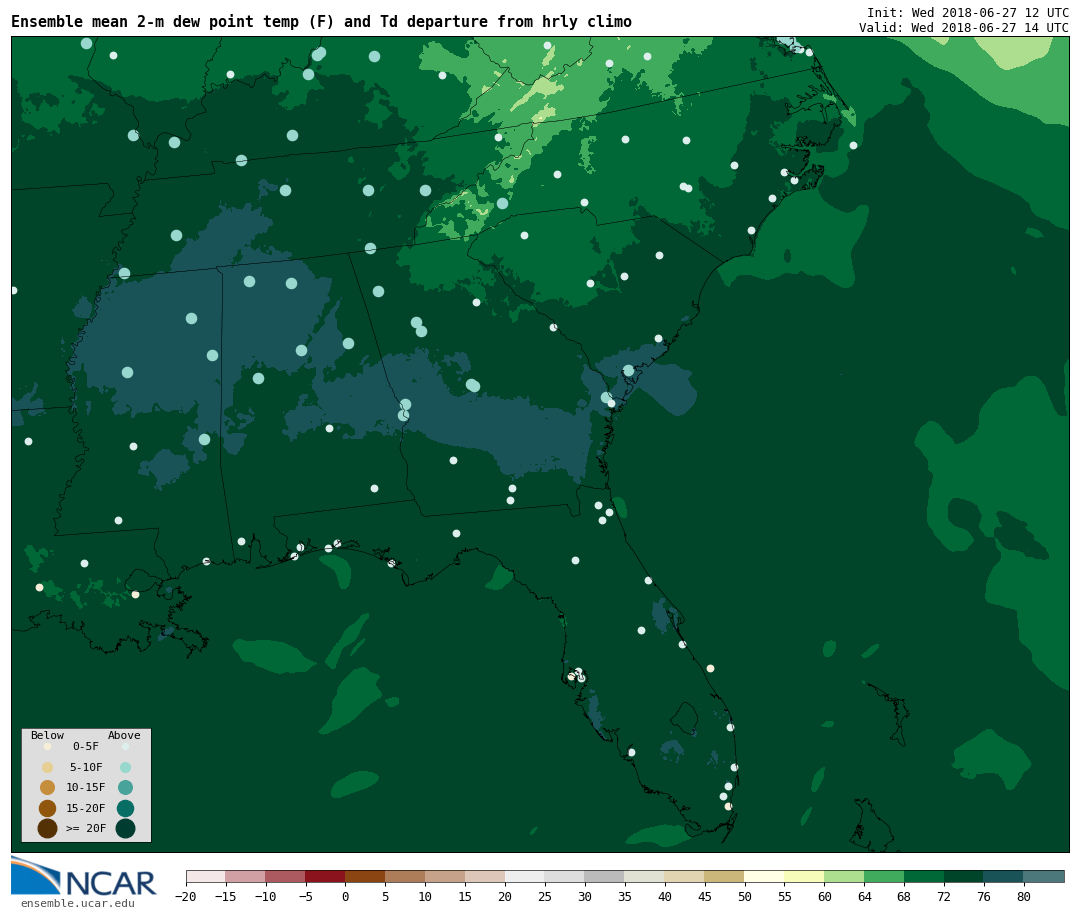
Task: Click the 'Below' legend heading
Action: pos(47,735)
